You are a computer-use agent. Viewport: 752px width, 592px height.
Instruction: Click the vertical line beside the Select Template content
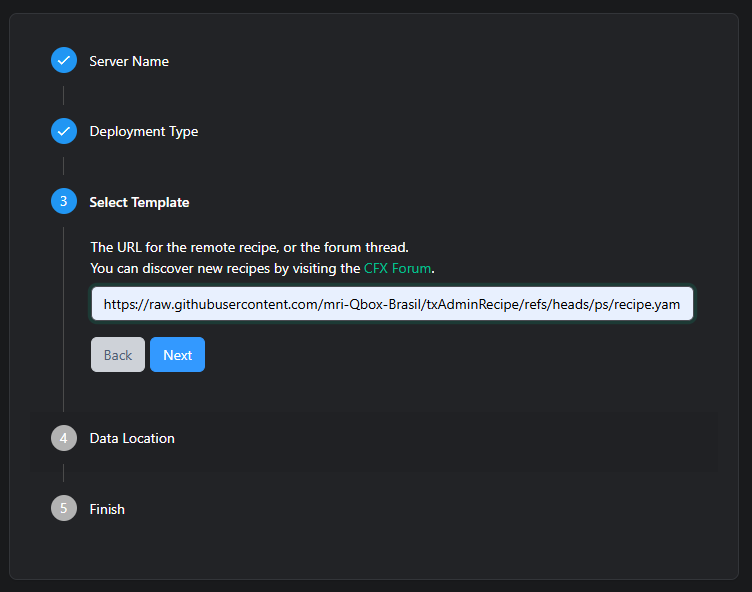tap(64, 320)
